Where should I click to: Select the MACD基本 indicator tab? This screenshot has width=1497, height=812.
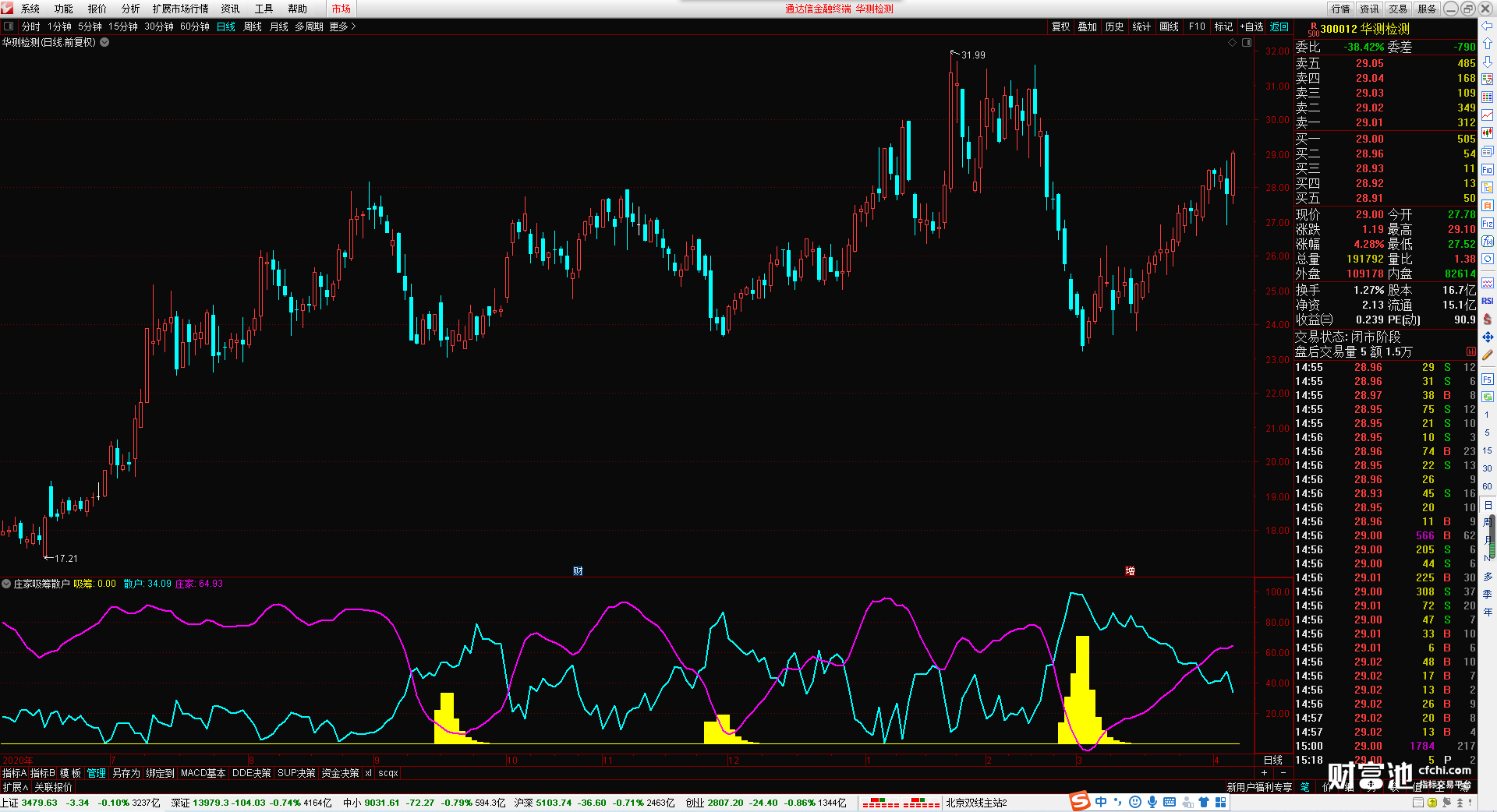coord(203,773)
